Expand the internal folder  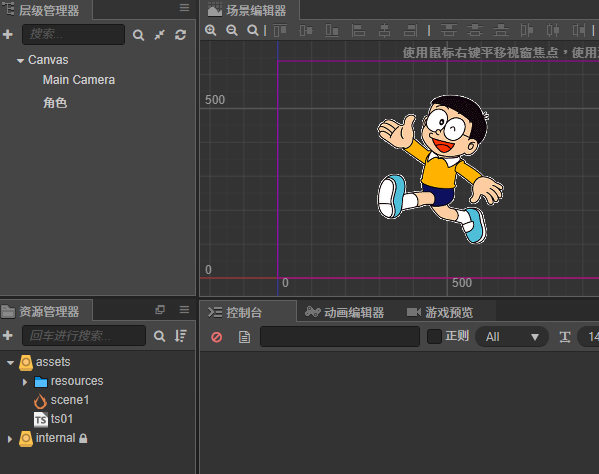tap(10, 439)
